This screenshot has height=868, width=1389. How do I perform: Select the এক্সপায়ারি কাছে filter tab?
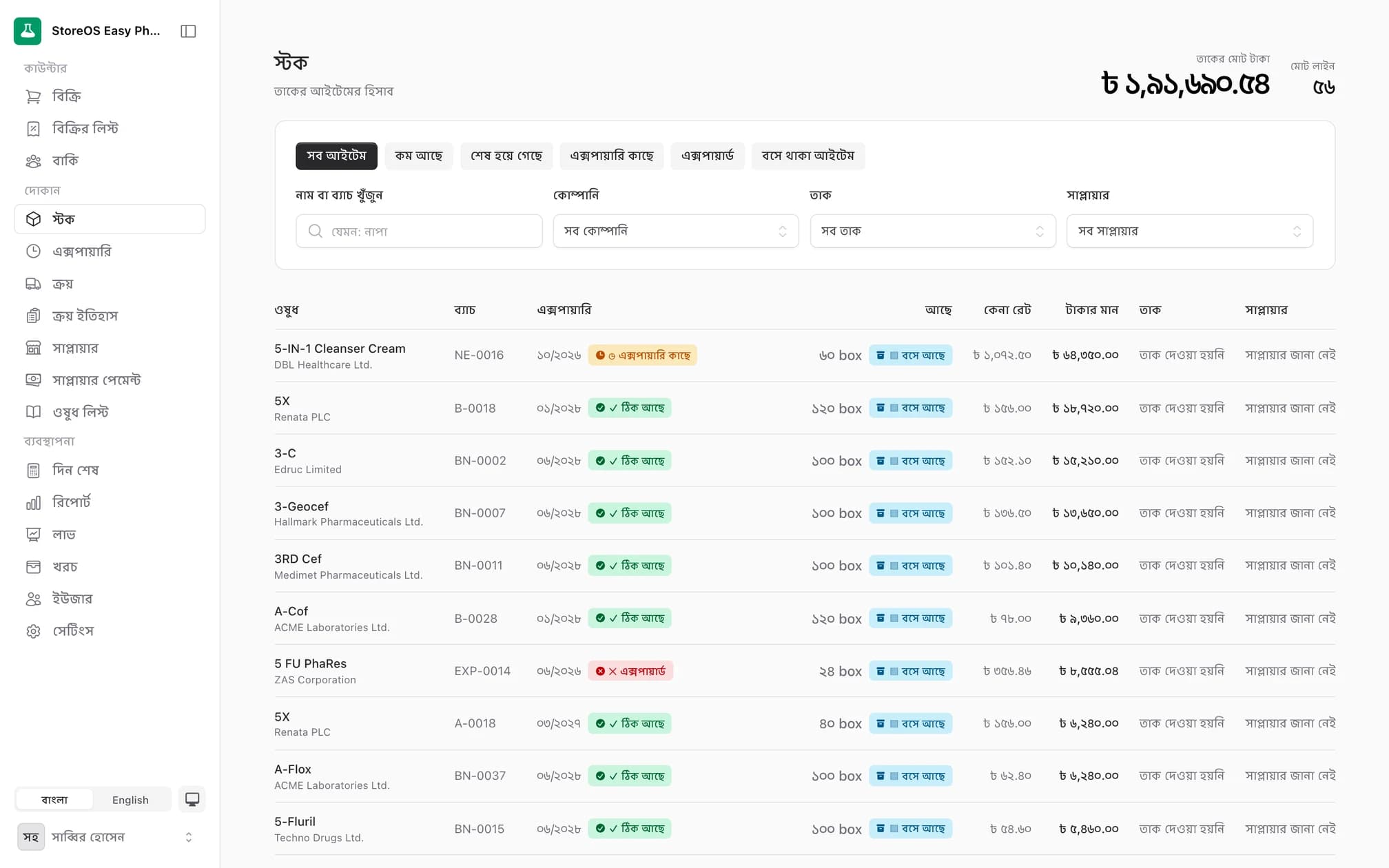612,156
